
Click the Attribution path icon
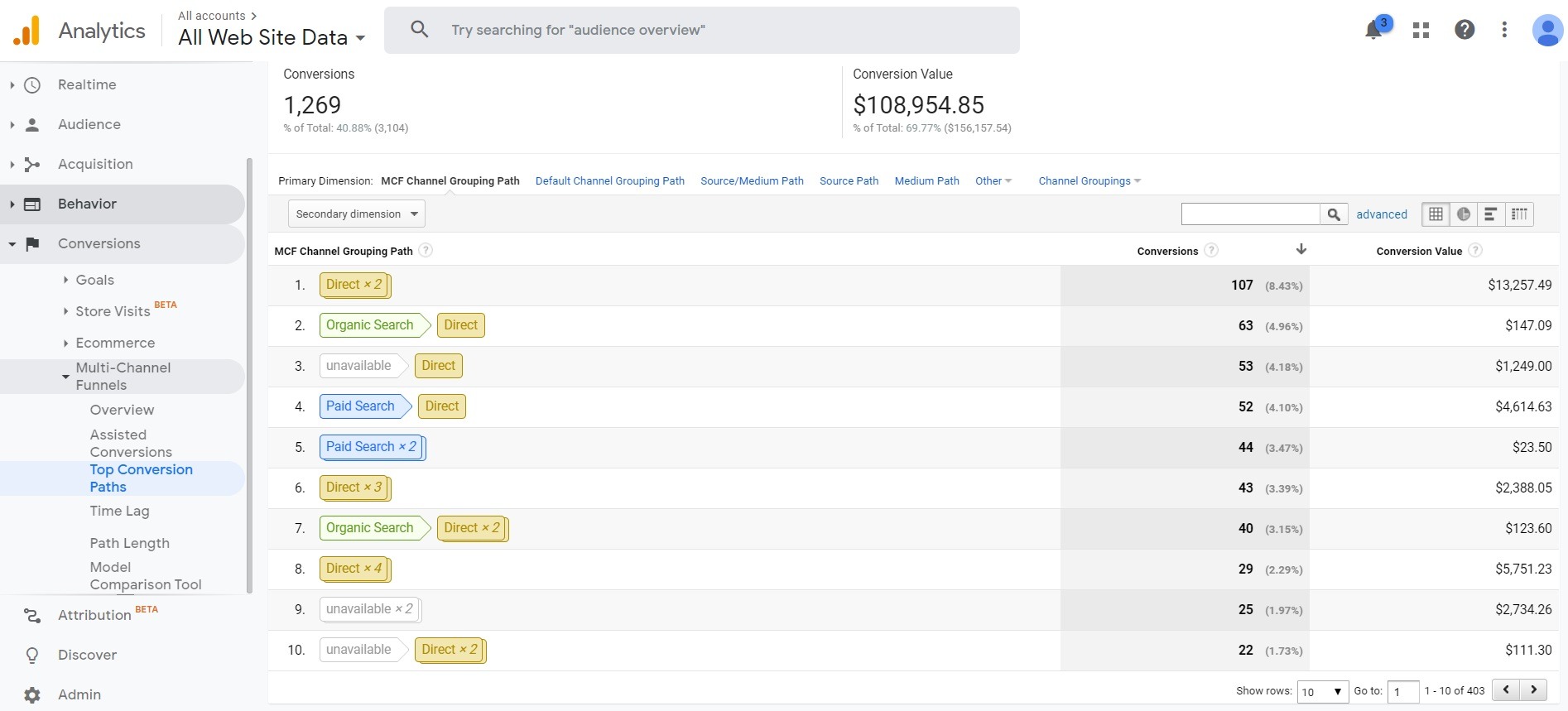point(32,616)
